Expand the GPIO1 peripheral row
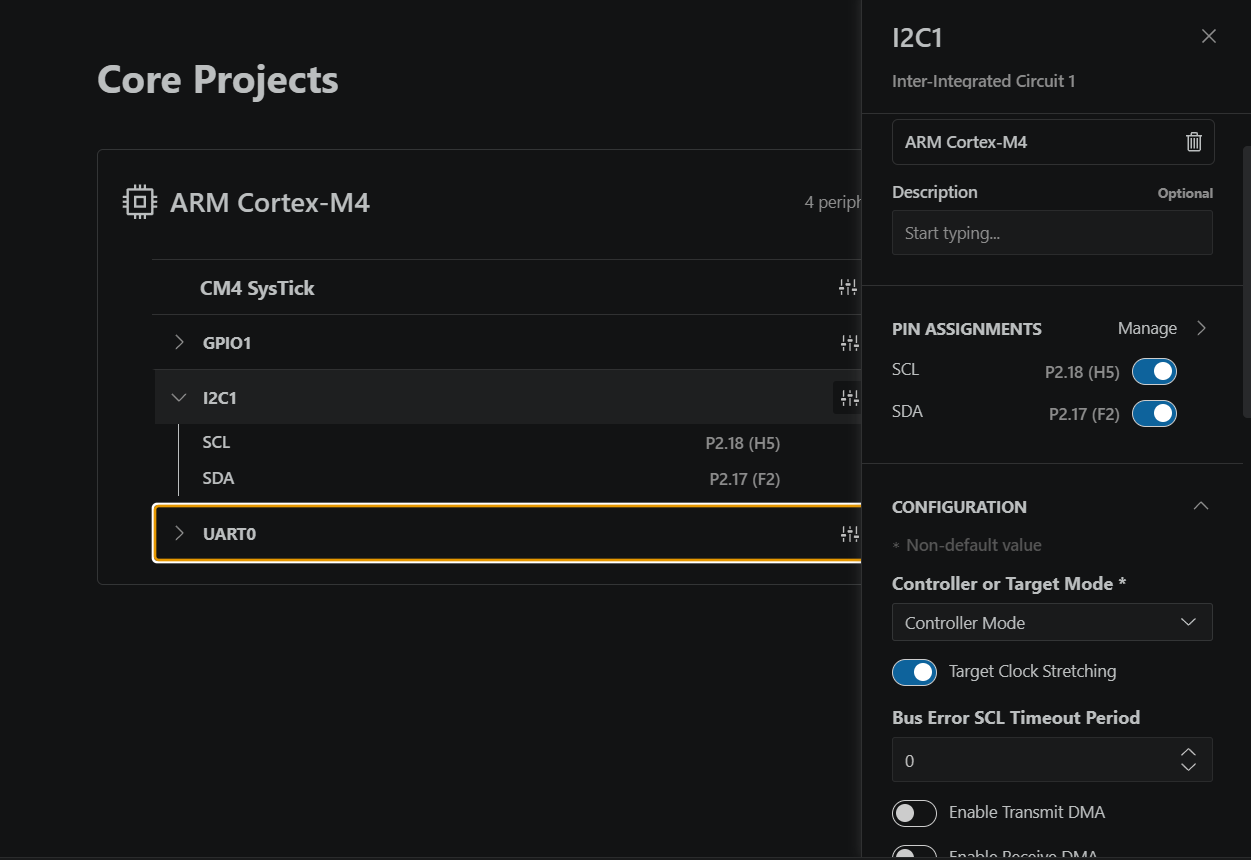The image size is (1251, 860). [179, 342]
